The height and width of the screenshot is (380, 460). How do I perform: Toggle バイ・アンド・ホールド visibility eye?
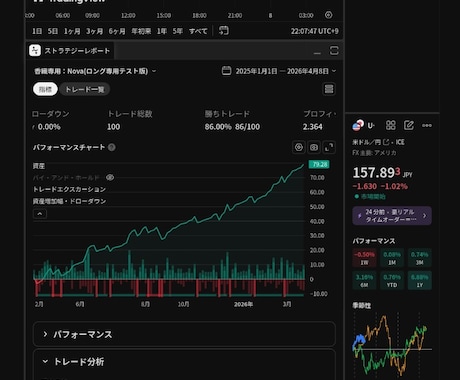tap(110, 177)
